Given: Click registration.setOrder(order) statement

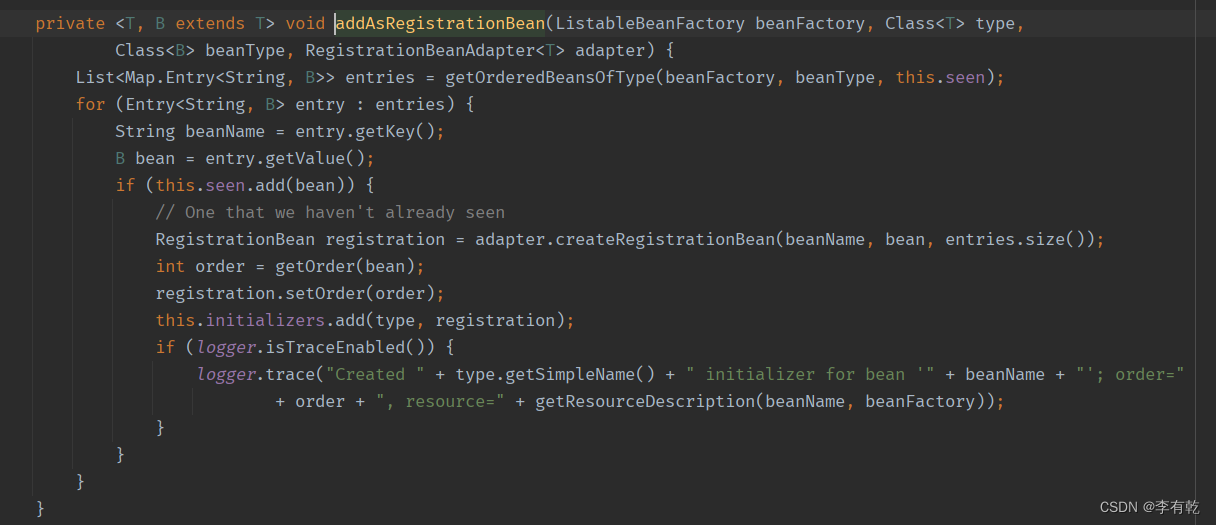Looking at the screenshot, I should [300, 293].
